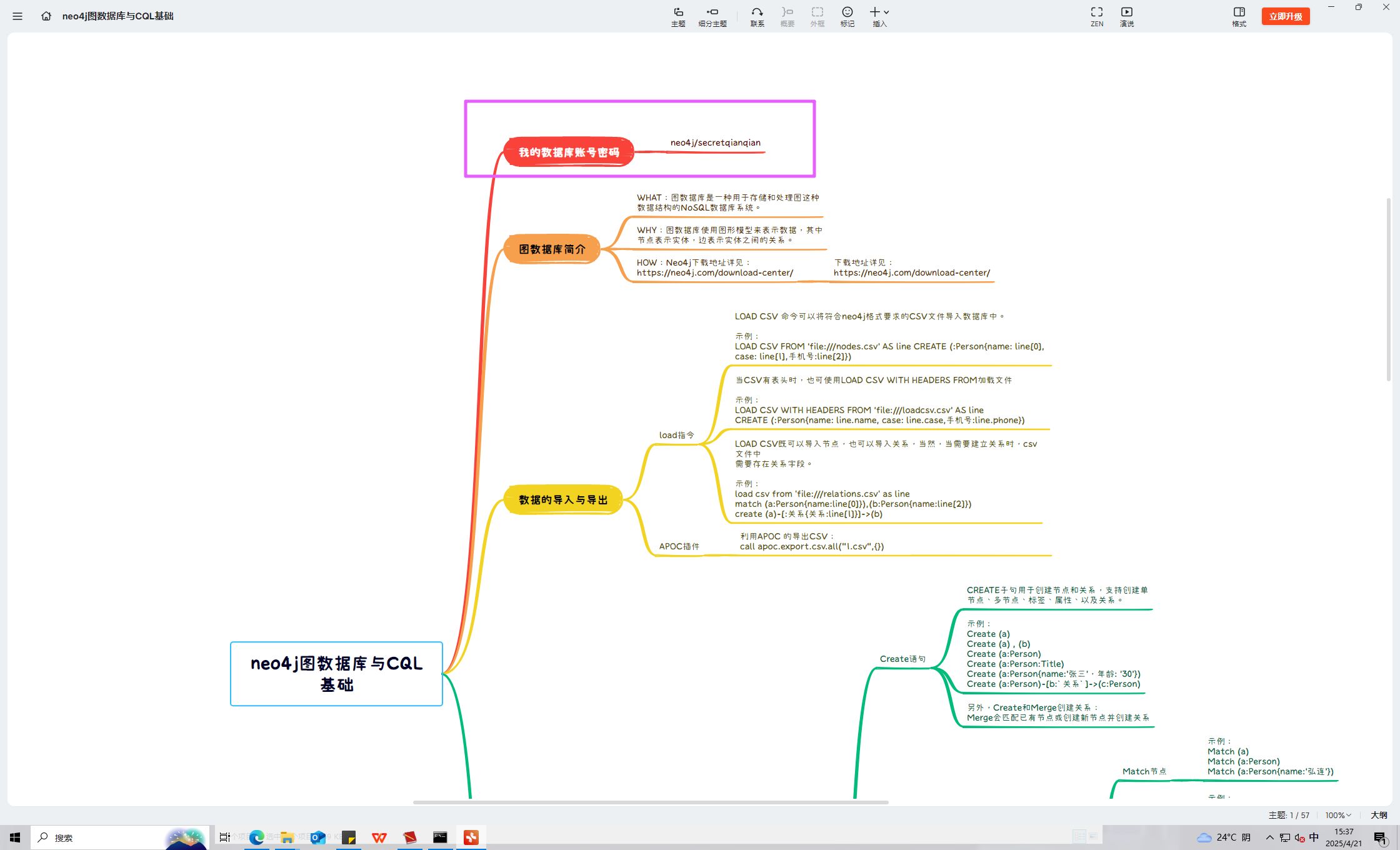Go to home via house icon
The width and height of the screenshot is (1400, 850).
pos(46,16)
